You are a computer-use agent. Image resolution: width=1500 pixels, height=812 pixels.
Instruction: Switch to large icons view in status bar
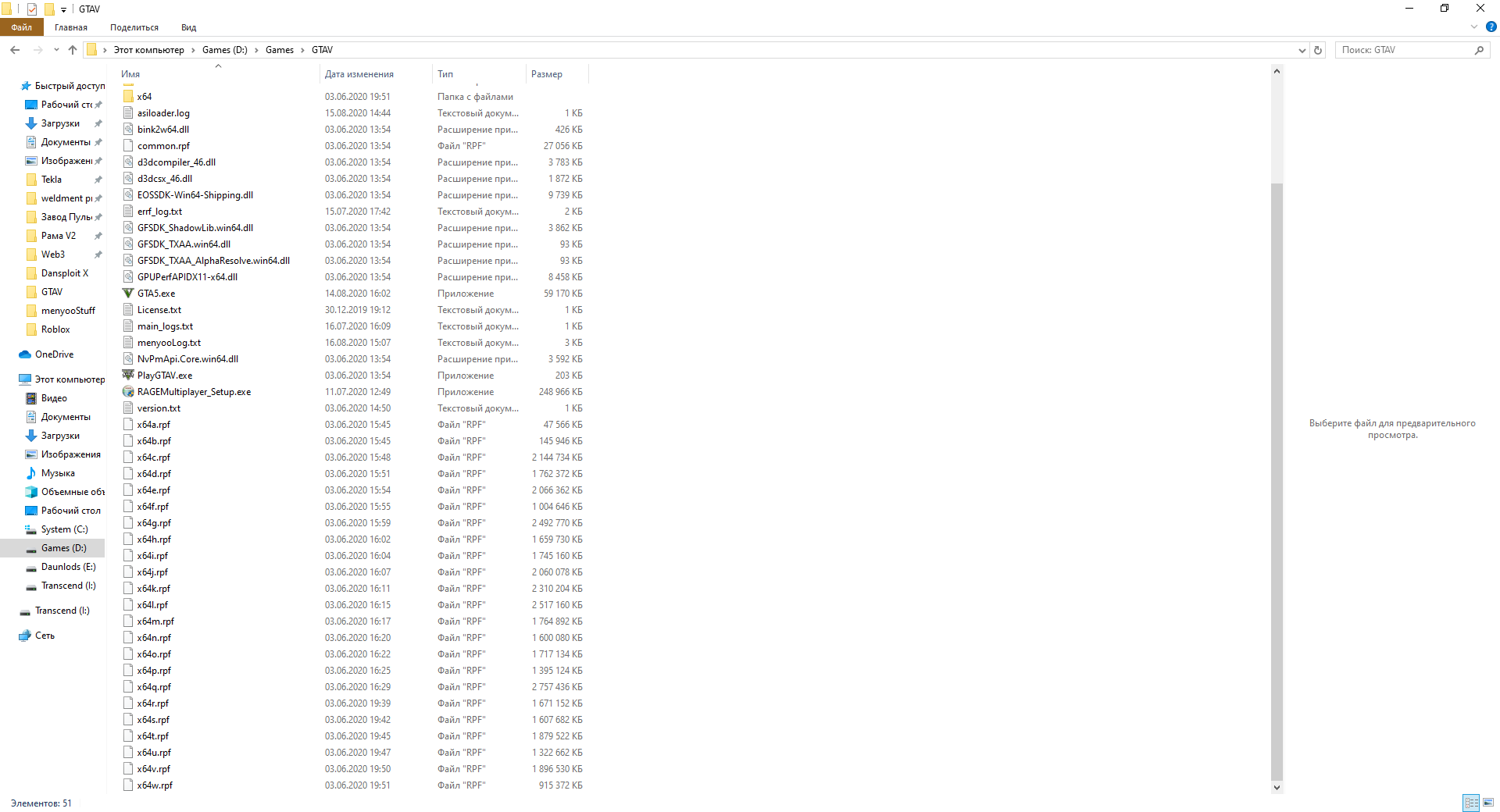point(1488,803)
